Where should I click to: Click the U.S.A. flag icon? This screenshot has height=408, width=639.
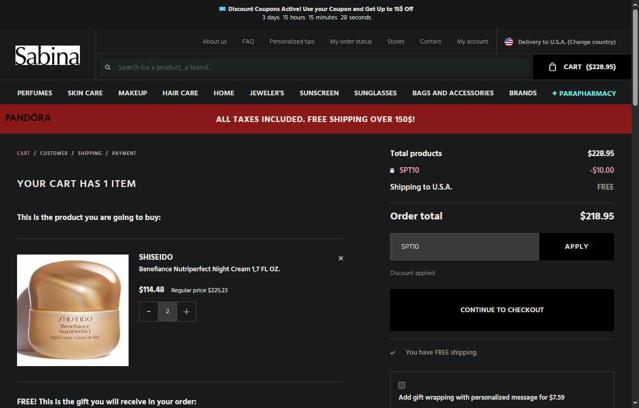click(509, 42)
